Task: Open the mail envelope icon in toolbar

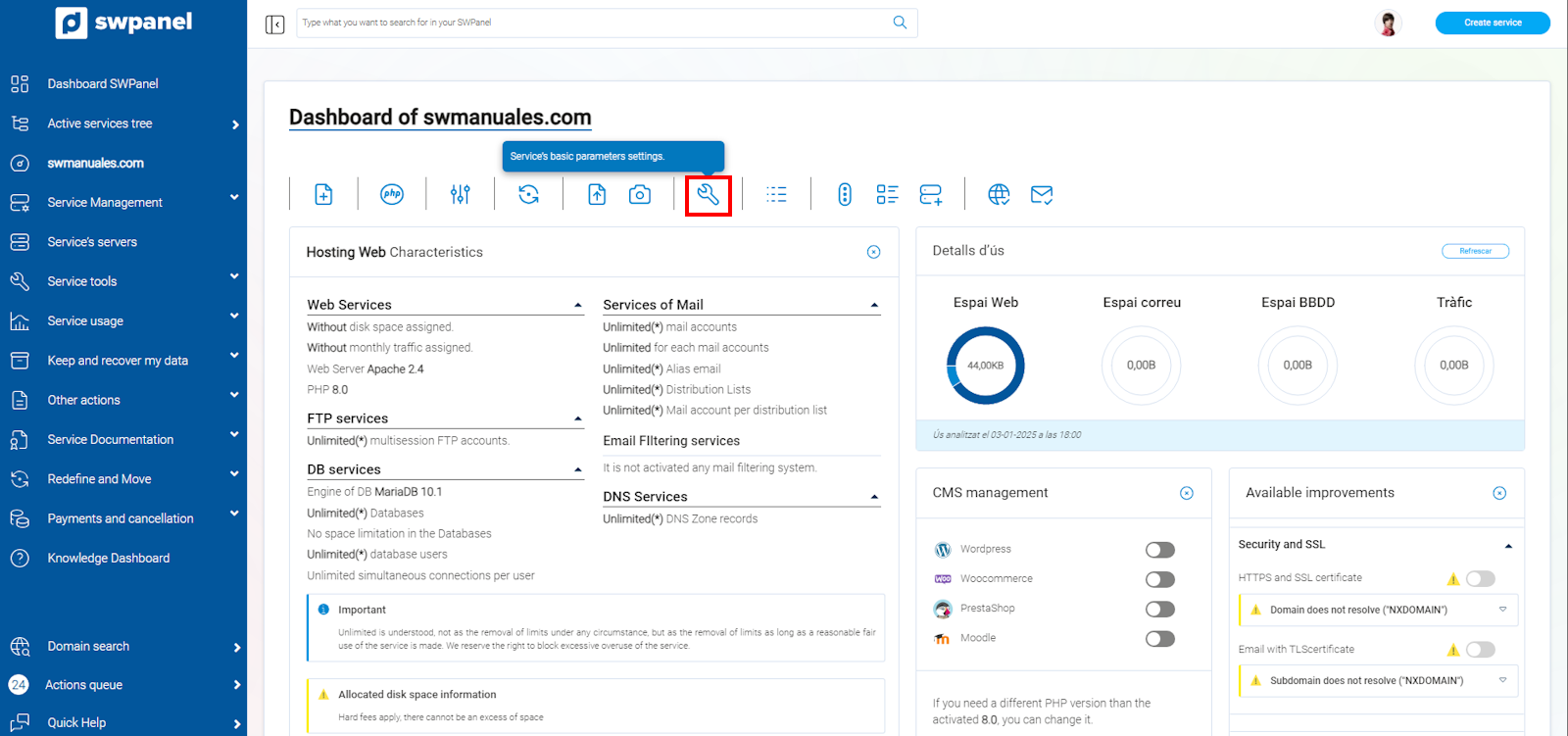Action: pos(1042,194)
